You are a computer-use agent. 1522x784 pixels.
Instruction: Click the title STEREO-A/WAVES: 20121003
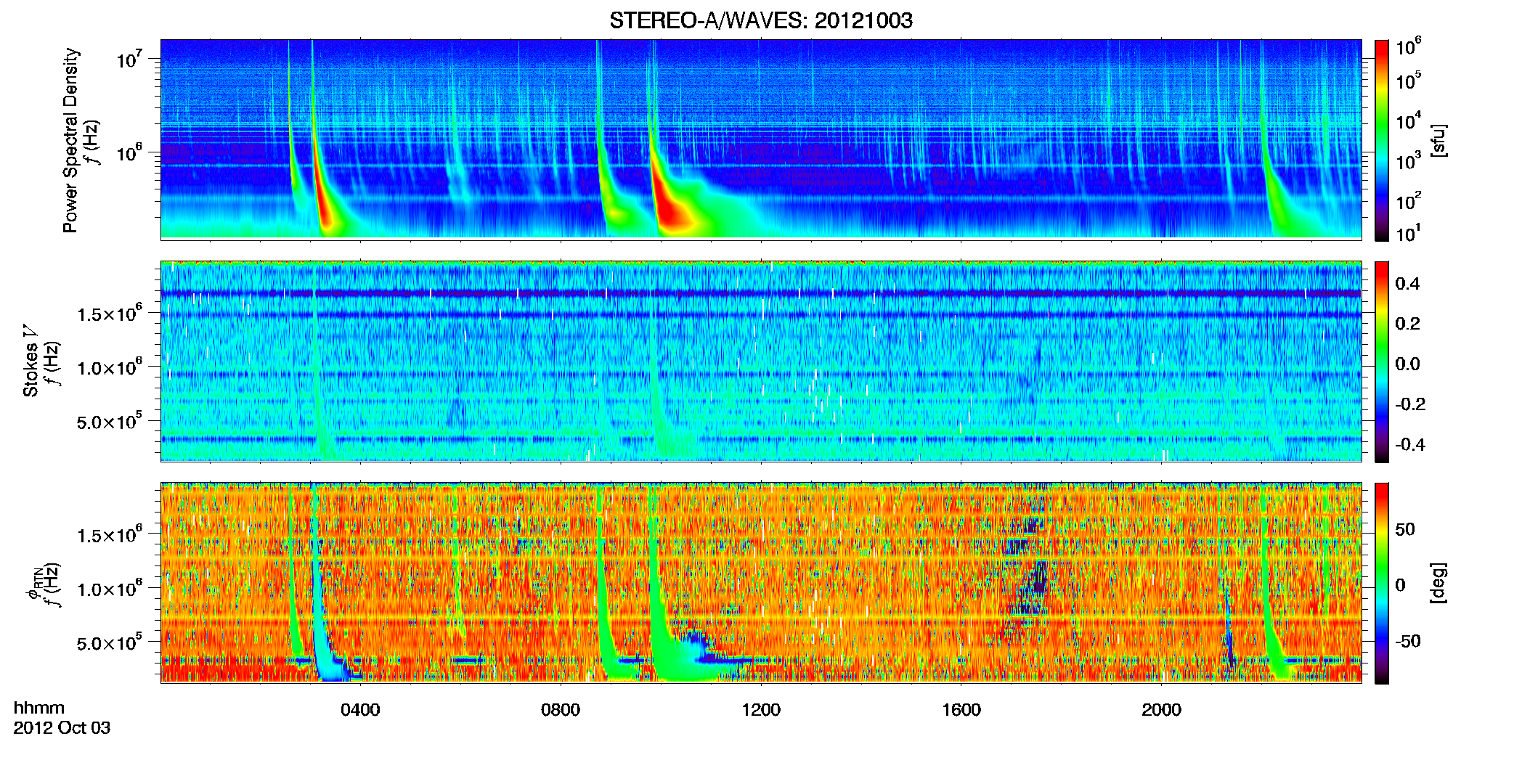click(761, 20)
